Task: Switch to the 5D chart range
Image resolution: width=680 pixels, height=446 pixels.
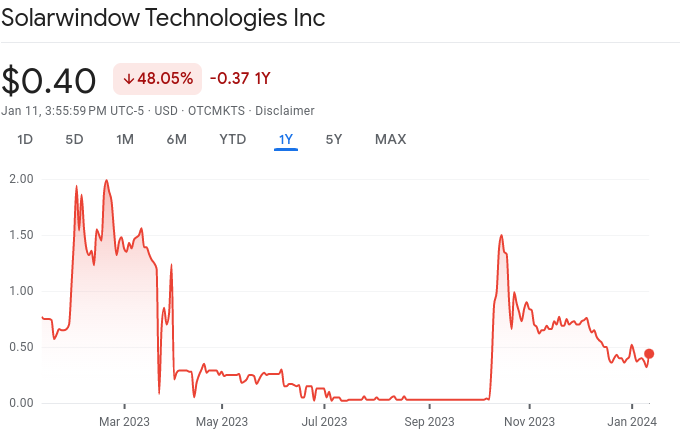Action: [x=74, y=139]
